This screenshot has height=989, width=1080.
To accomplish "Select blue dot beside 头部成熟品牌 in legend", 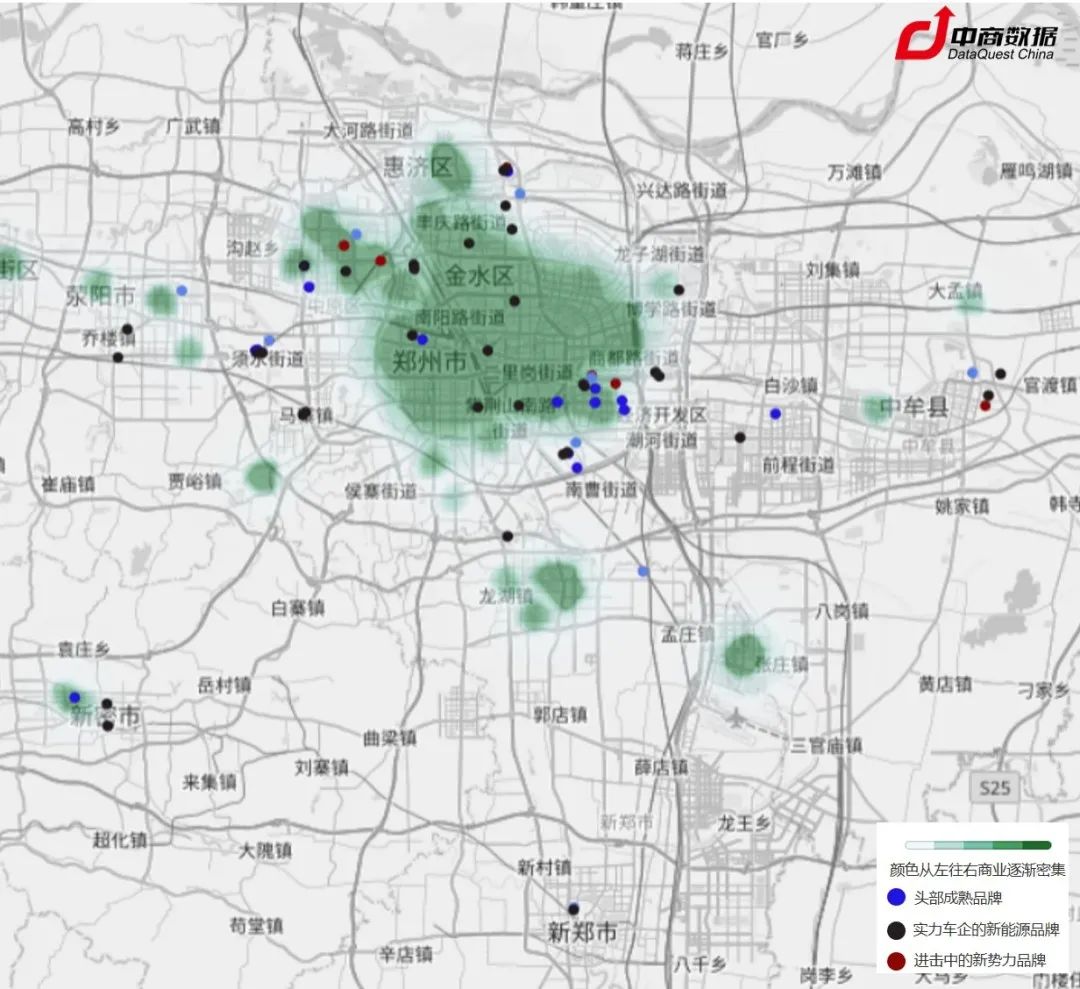I will click(896, 897).
